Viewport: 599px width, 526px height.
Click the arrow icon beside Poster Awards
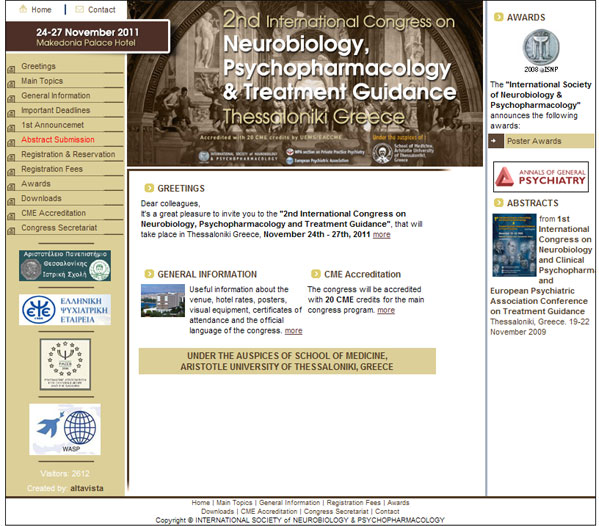(495, 141)
